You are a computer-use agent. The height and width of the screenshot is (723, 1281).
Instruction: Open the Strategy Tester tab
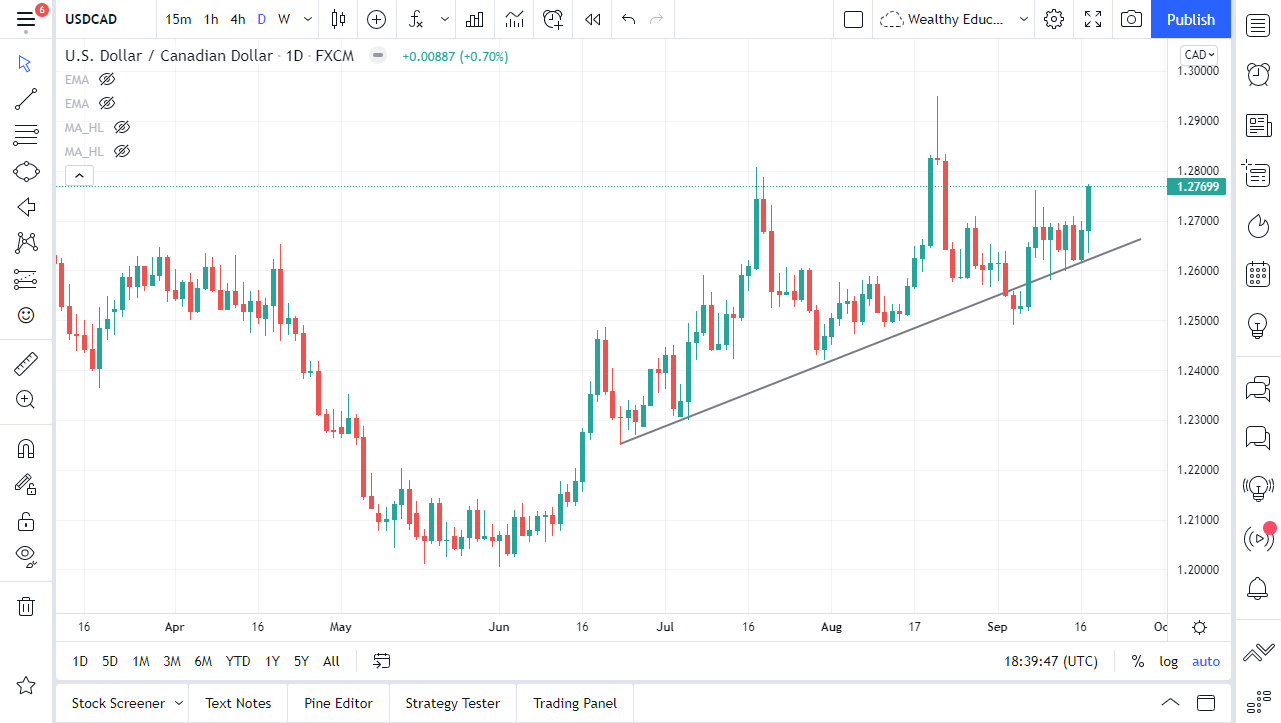click(x=452, y=703)
